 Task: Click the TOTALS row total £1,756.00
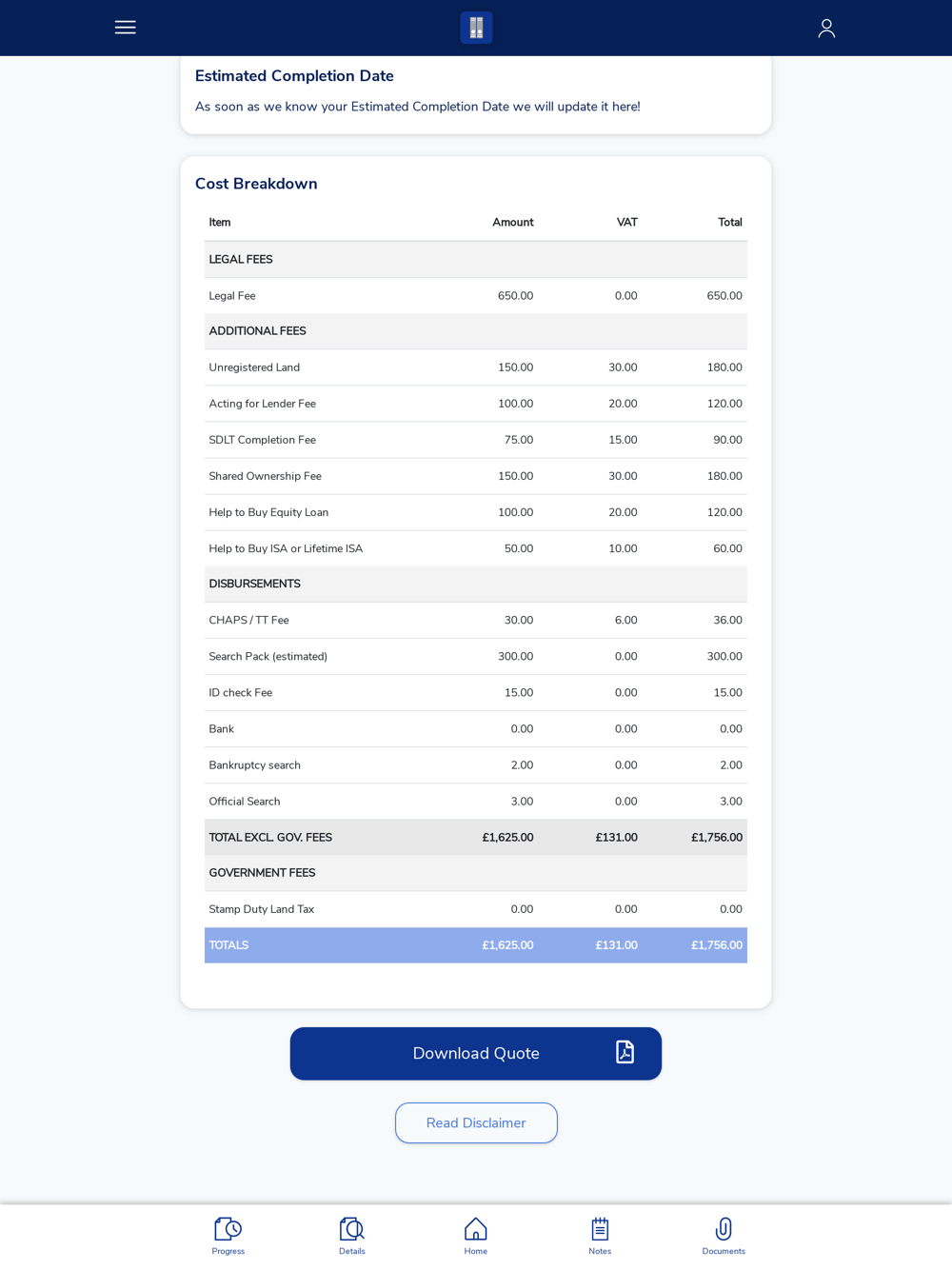click(x=717, y=945)
